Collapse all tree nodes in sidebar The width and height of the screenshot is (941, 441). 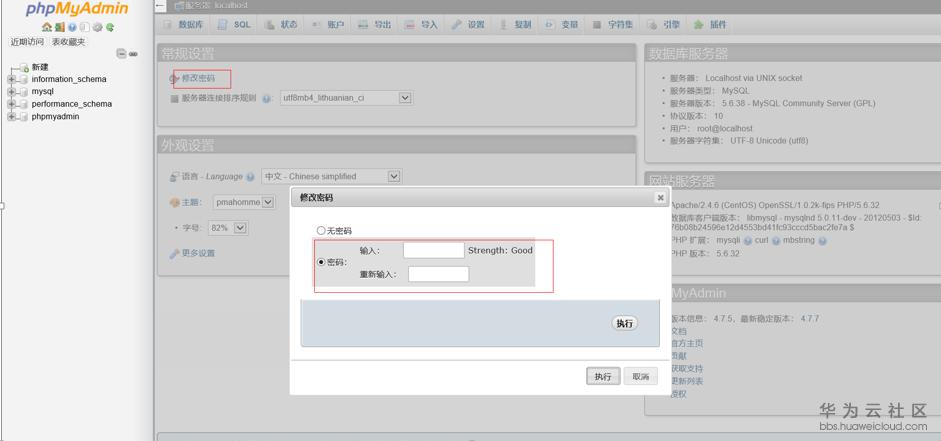[x=121, y=53]
